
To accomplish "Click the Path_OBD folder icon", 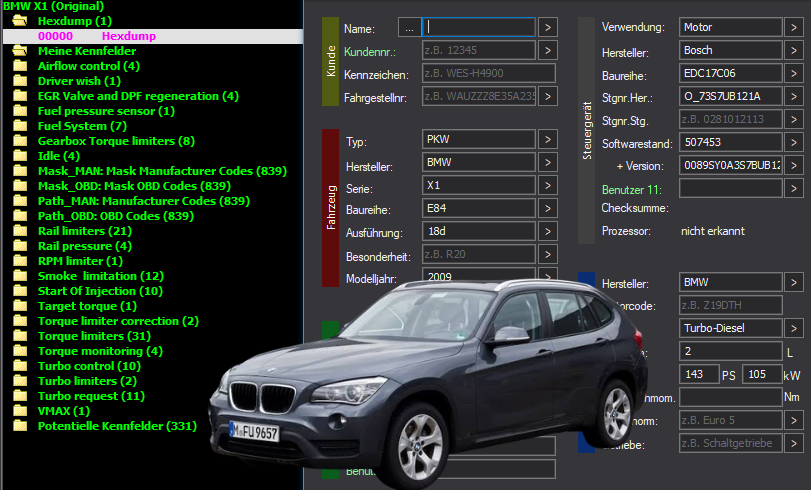I will point(20,216).
